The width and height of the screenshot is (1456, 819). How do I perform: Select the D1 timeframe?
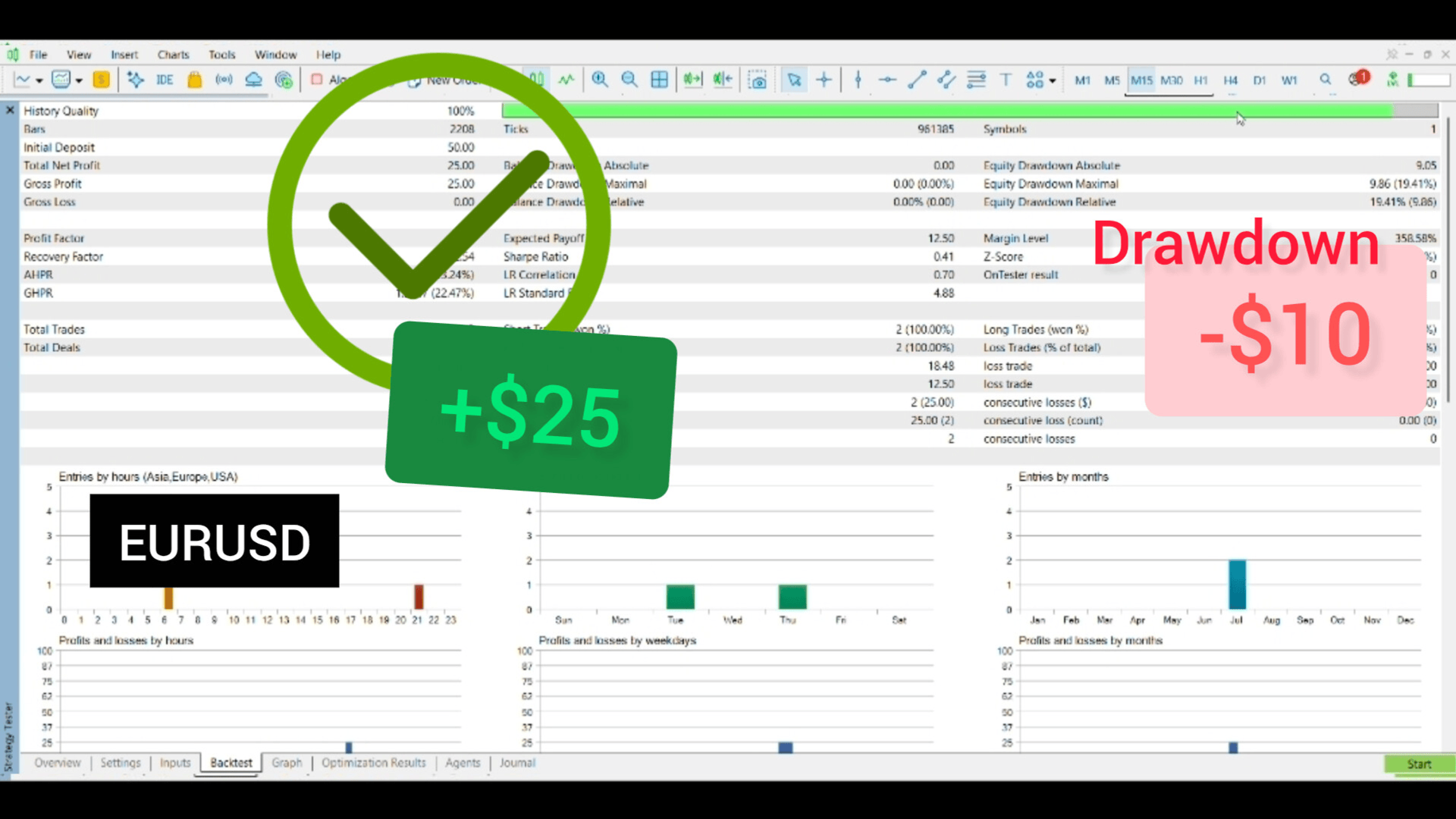point(1260,80)
